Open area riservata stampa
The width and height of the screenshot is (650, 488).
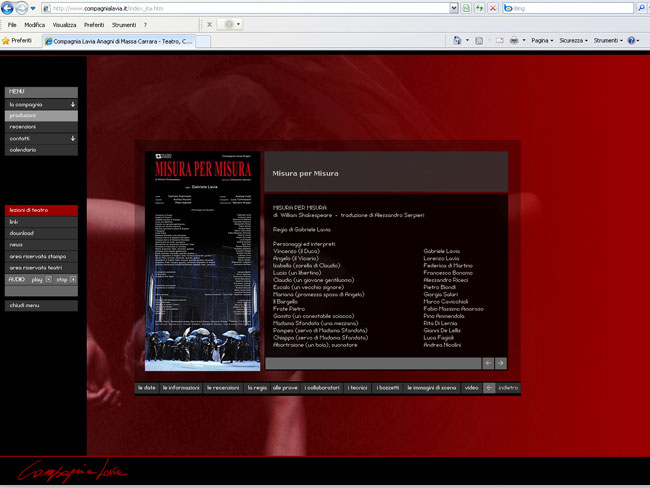pyautogui.click(x=41, y=257)
